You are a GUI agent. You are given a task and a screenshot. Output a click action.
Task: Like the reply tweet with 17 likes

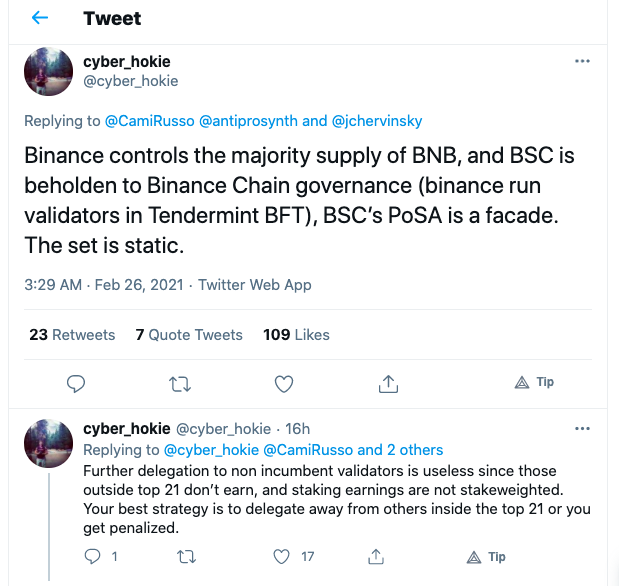click(281, 557)
